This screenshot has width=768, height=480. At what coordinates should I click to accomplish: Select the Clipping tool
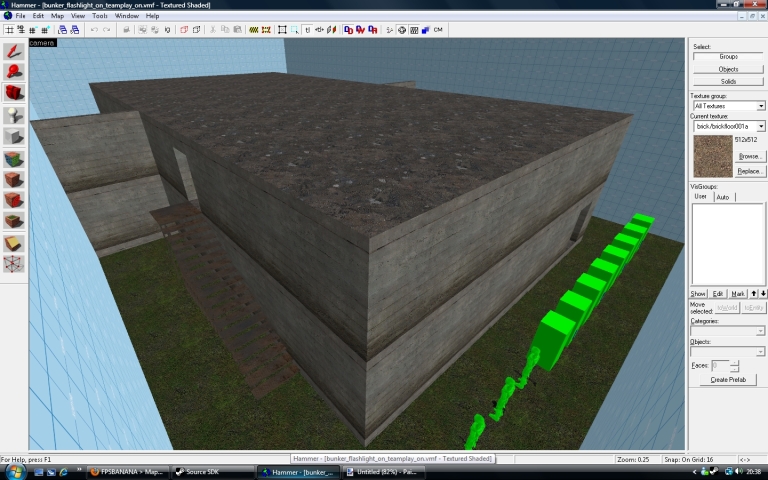pos(13,242)
